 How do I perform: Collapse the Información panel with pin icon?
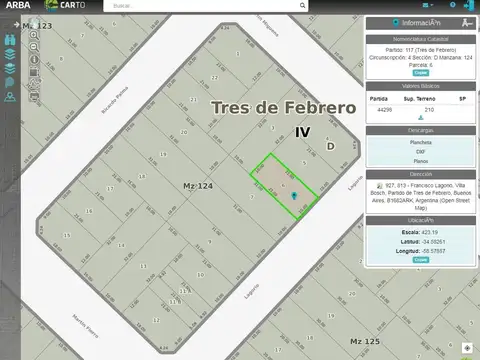[x=467, y=23]
